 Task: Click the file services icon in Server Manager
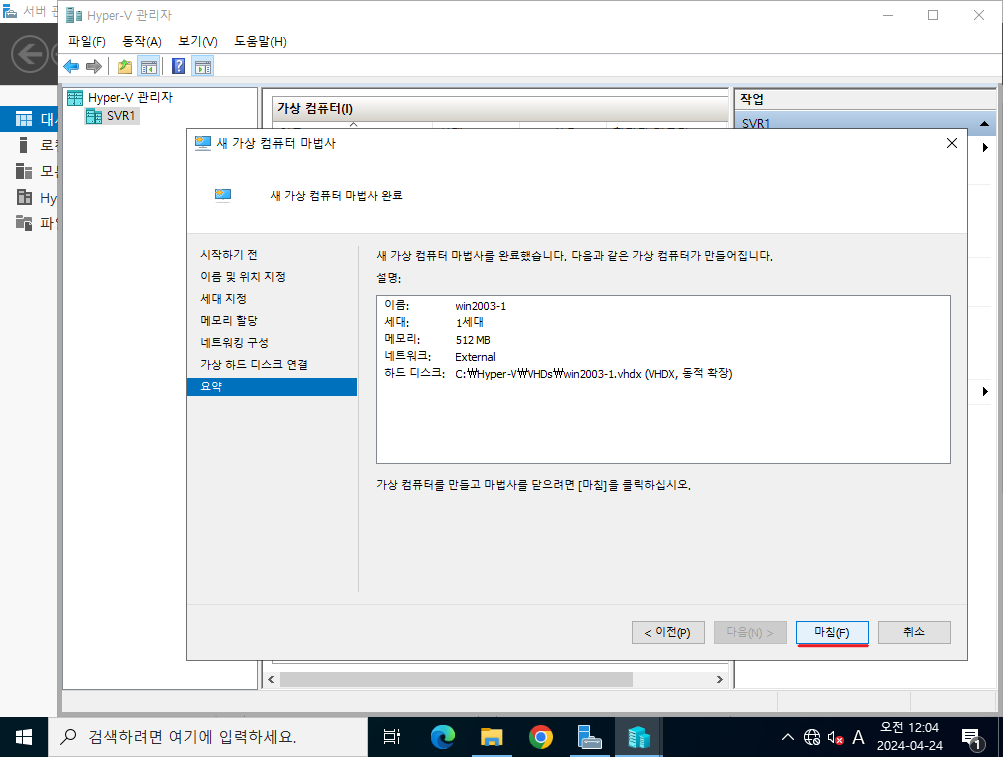[x=24, y=223]
